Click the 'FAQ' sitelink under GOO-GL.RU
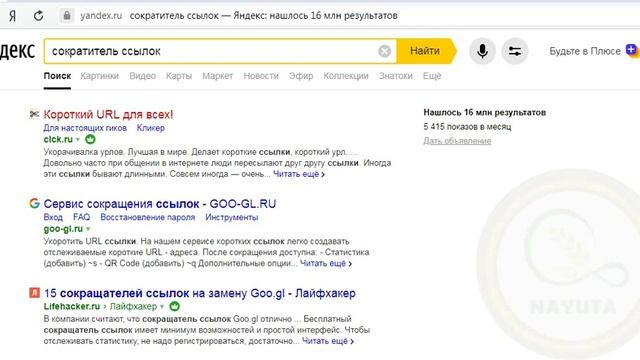 click(81, 217)
